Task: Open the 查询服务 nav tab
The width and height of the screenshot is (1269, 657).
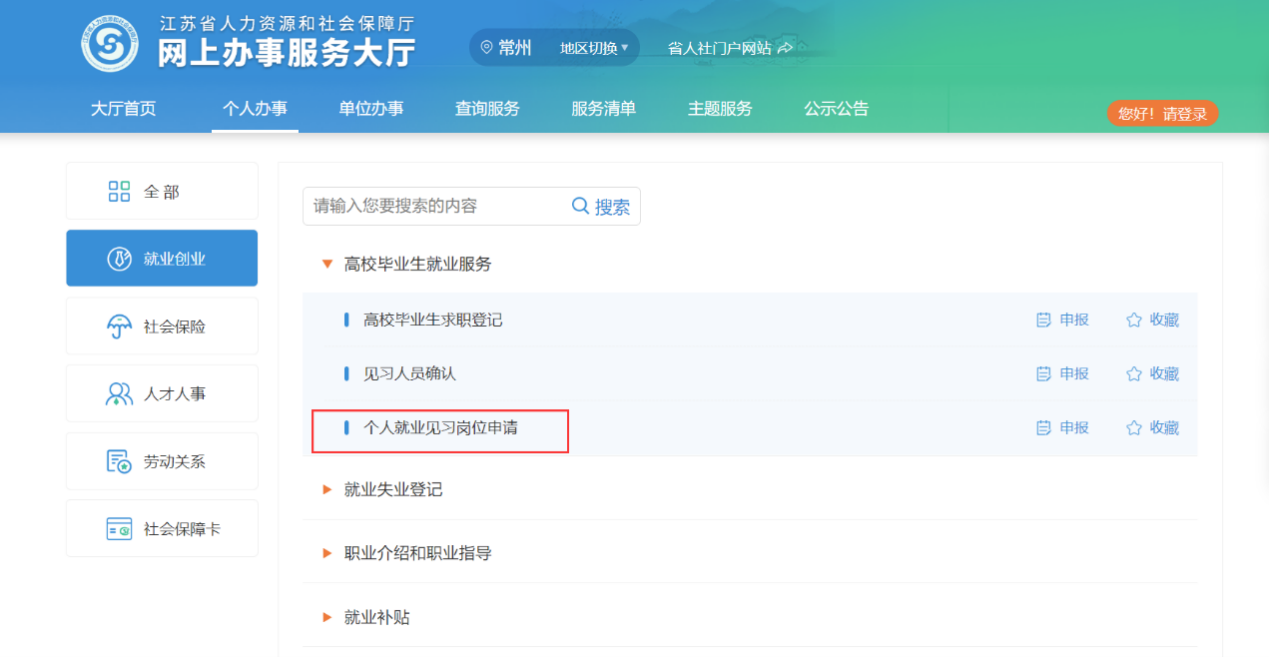Action: (x=487, y=109)
